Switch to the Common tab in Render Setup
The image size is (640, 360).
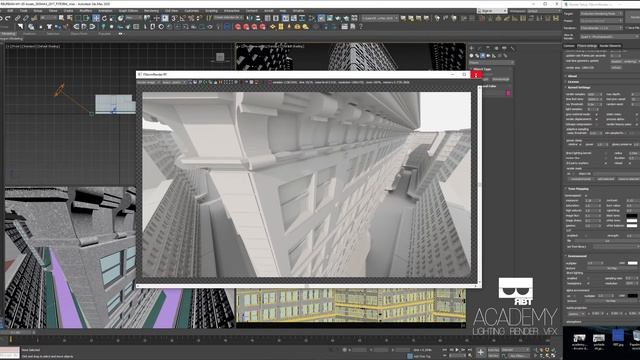(569, 46)
